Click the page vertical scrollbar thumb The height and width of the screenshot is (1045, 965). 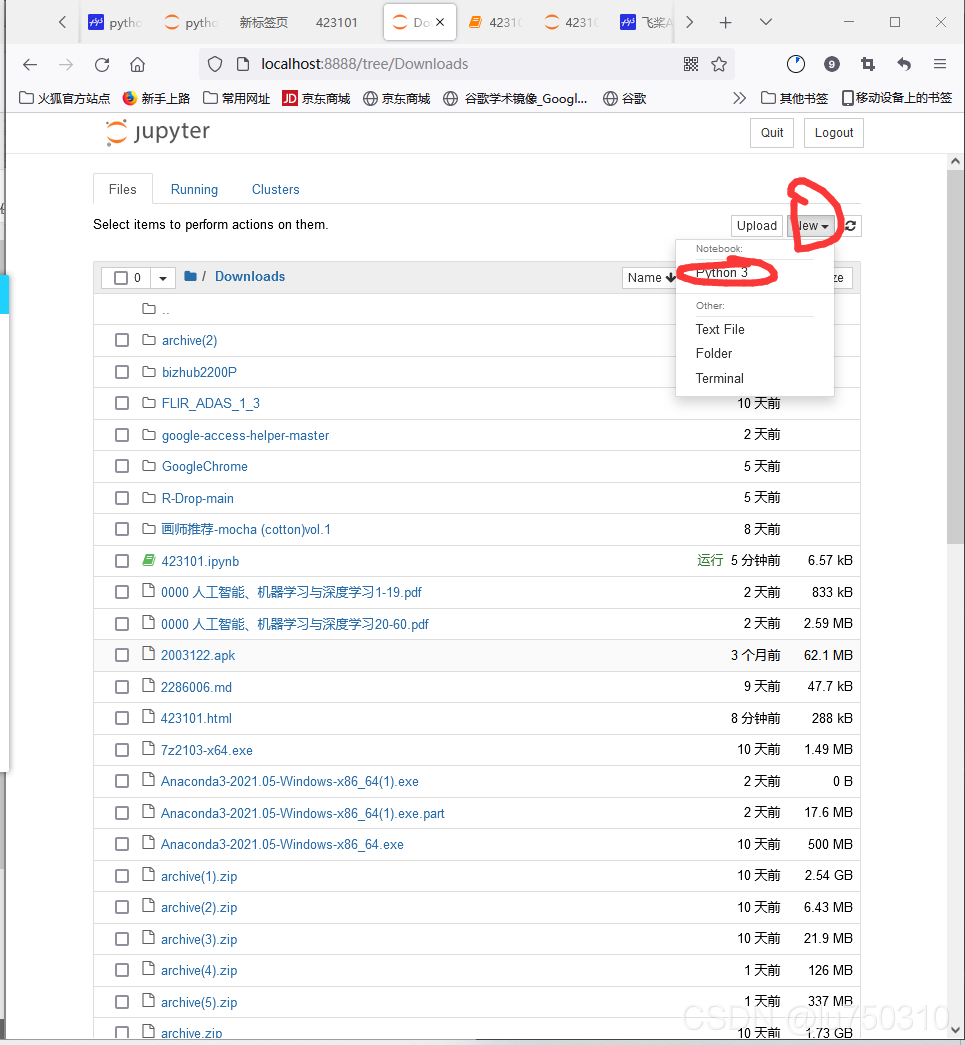(x=955, y=357)
